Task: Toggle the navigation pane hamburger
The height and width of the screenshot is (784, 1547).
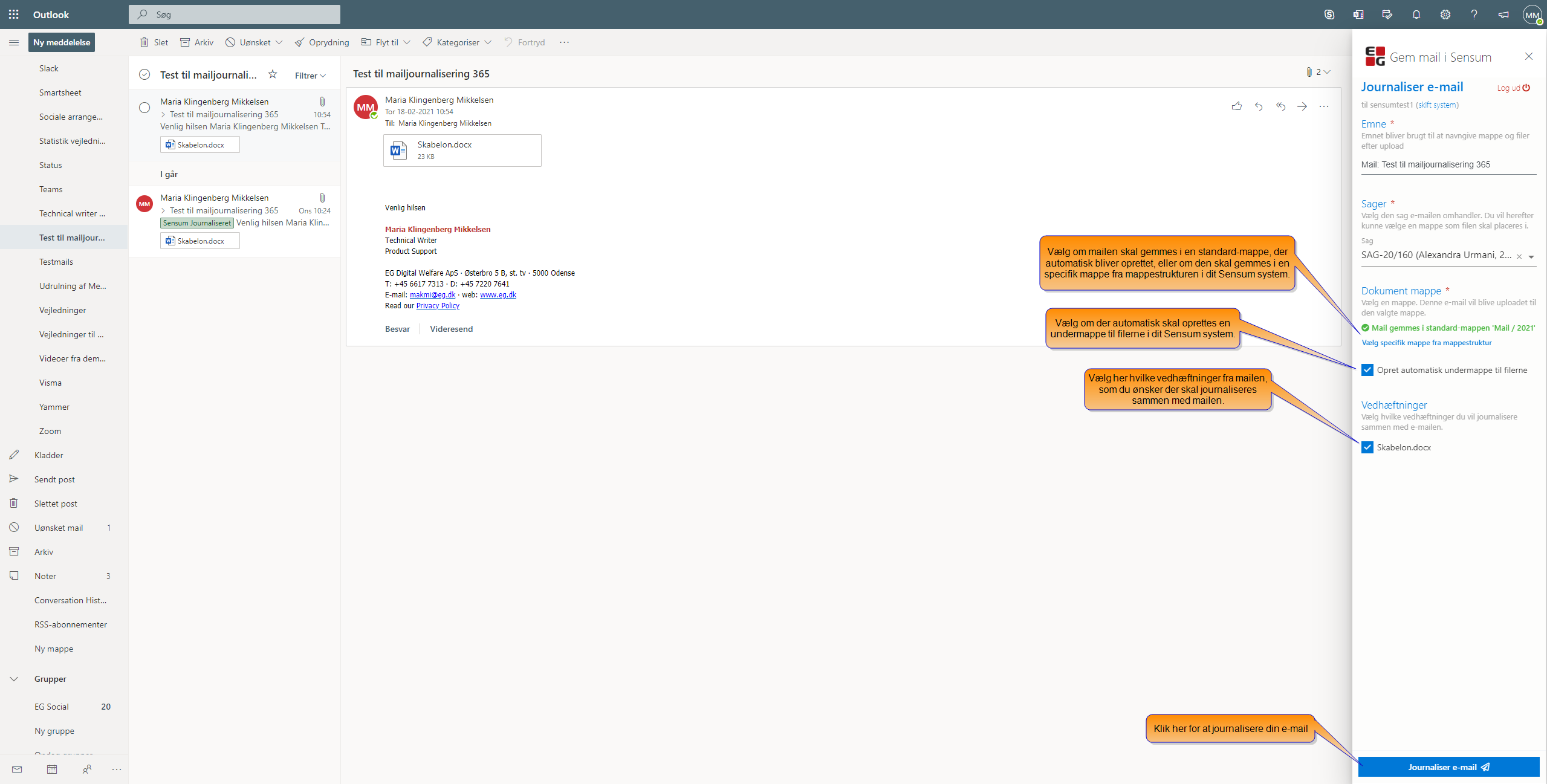Action: pyautogui.click(x=14, y=42)
